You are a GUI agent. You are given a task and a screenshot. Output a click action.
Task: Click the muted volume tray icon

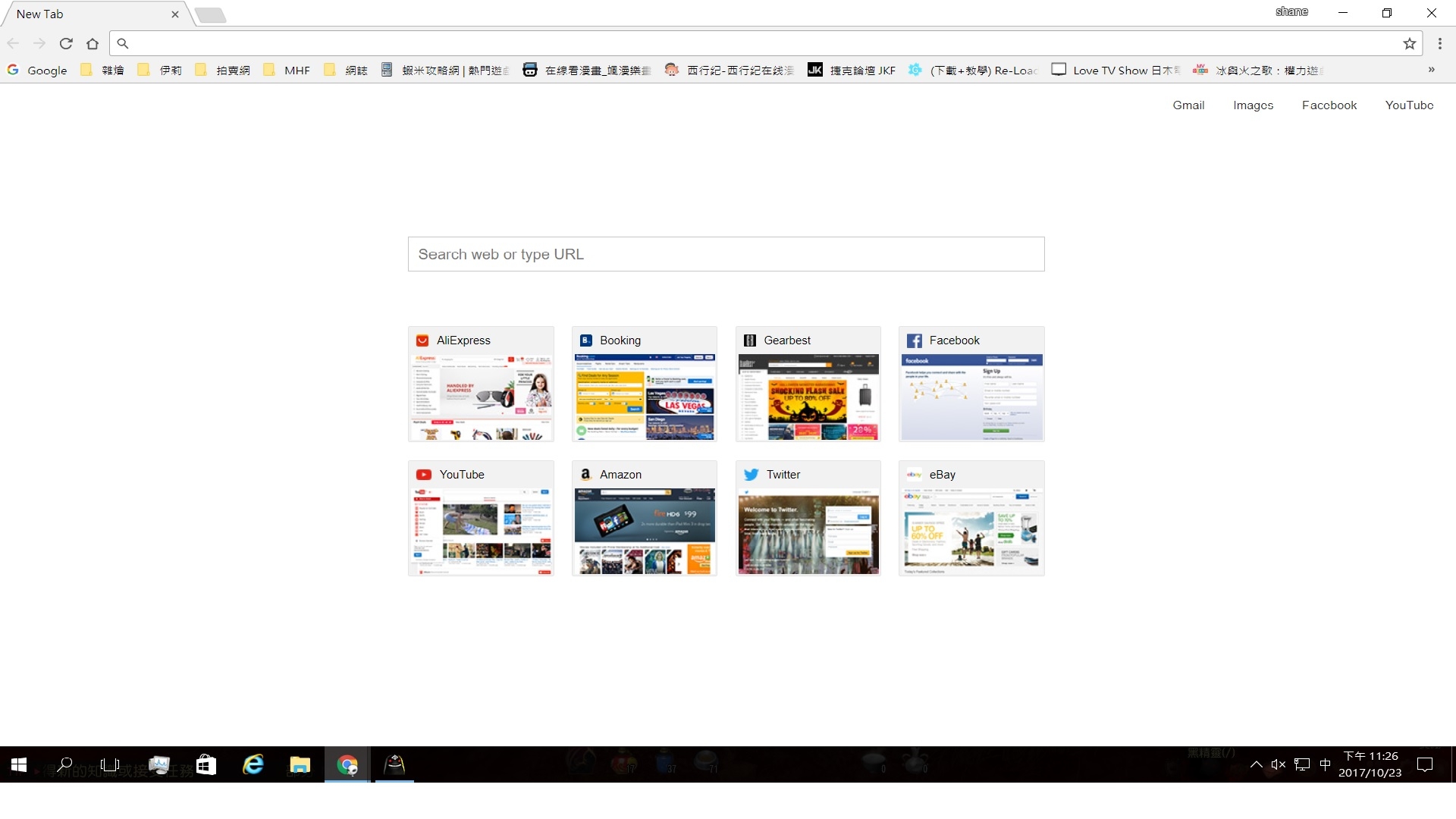(1279, 764)
